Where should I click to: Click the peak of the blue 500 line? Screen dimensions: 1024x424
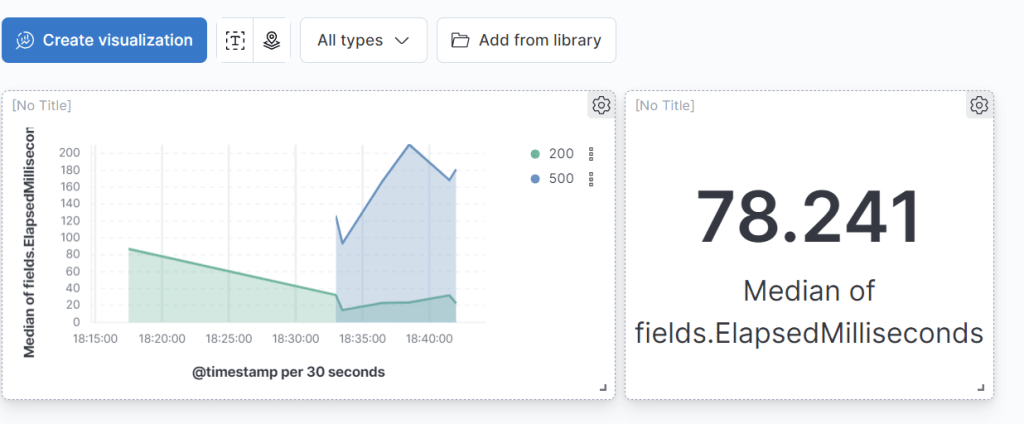click(x=409, y=145)
